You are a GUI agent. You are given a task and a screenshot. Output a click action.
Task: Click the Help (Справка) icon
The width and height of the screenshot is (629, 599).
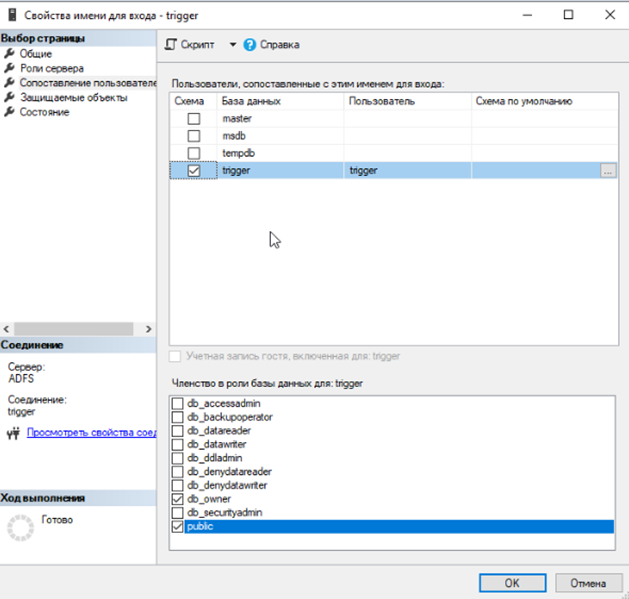[249, 45]
